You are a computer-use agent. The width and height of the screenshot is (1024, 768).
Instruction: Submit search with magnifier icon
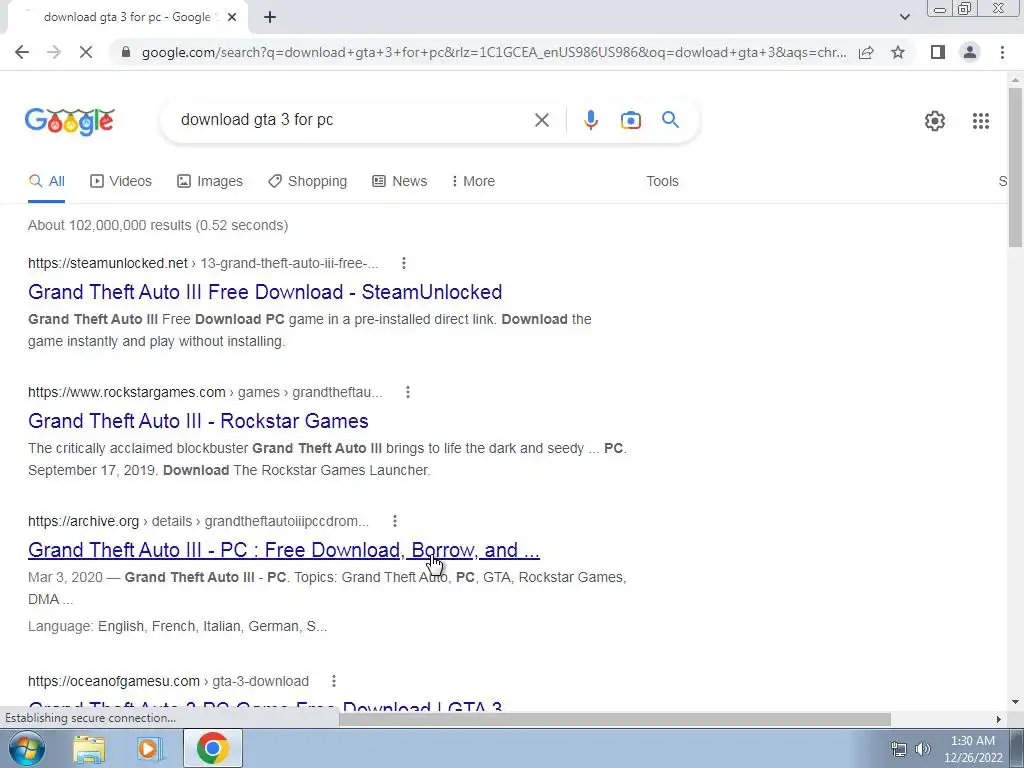(670, 120)
